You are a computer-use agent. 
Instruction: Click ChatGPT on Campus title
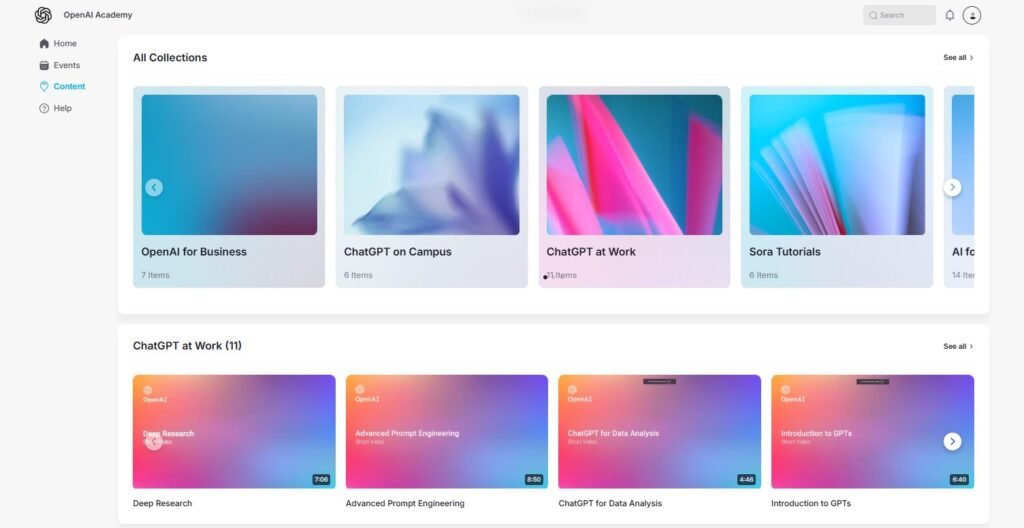click(398, 252)
